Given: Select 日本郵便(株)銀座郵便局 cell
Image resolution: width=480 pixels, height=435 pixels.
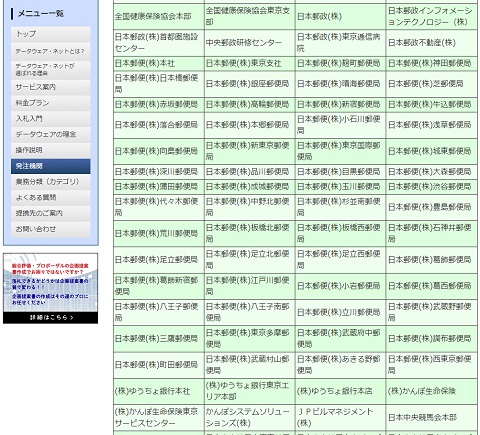Looking at the screenshot, I should click(x=250, y=84).
